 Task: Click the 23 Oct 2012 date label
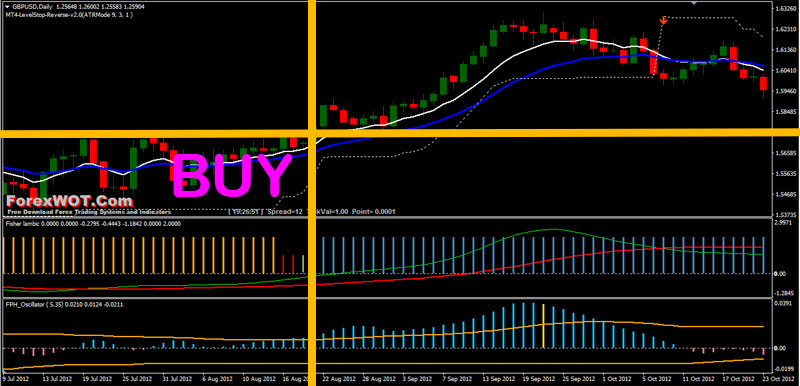[x=778, y=379]
